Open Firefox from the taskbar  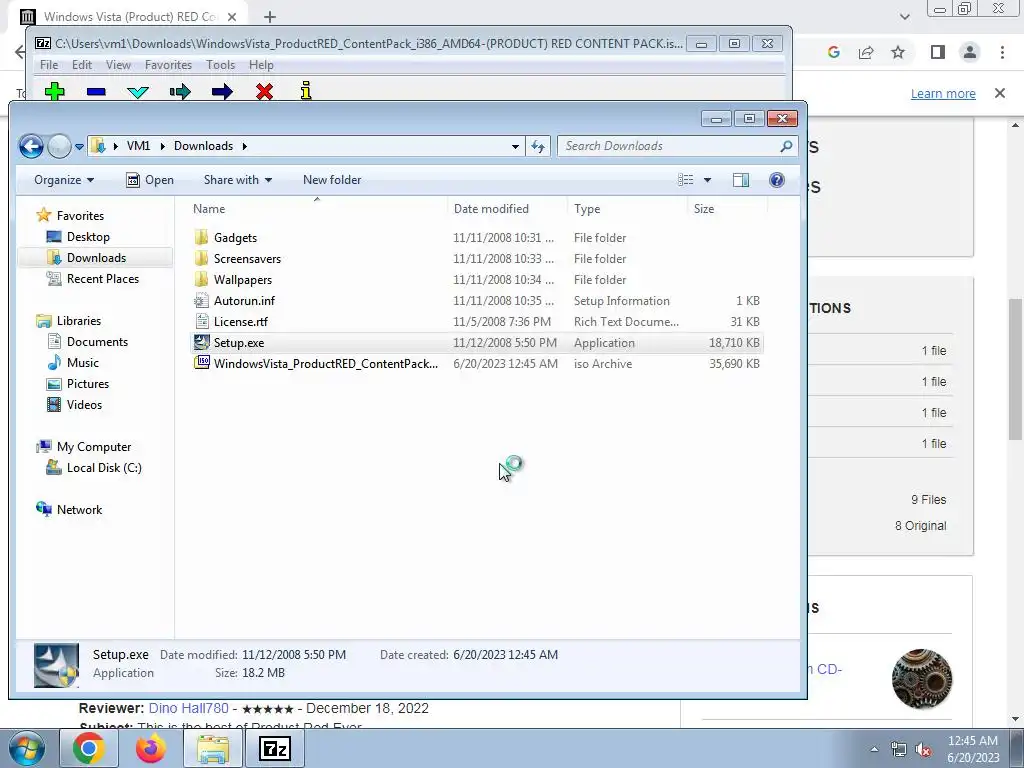[150, 748]
